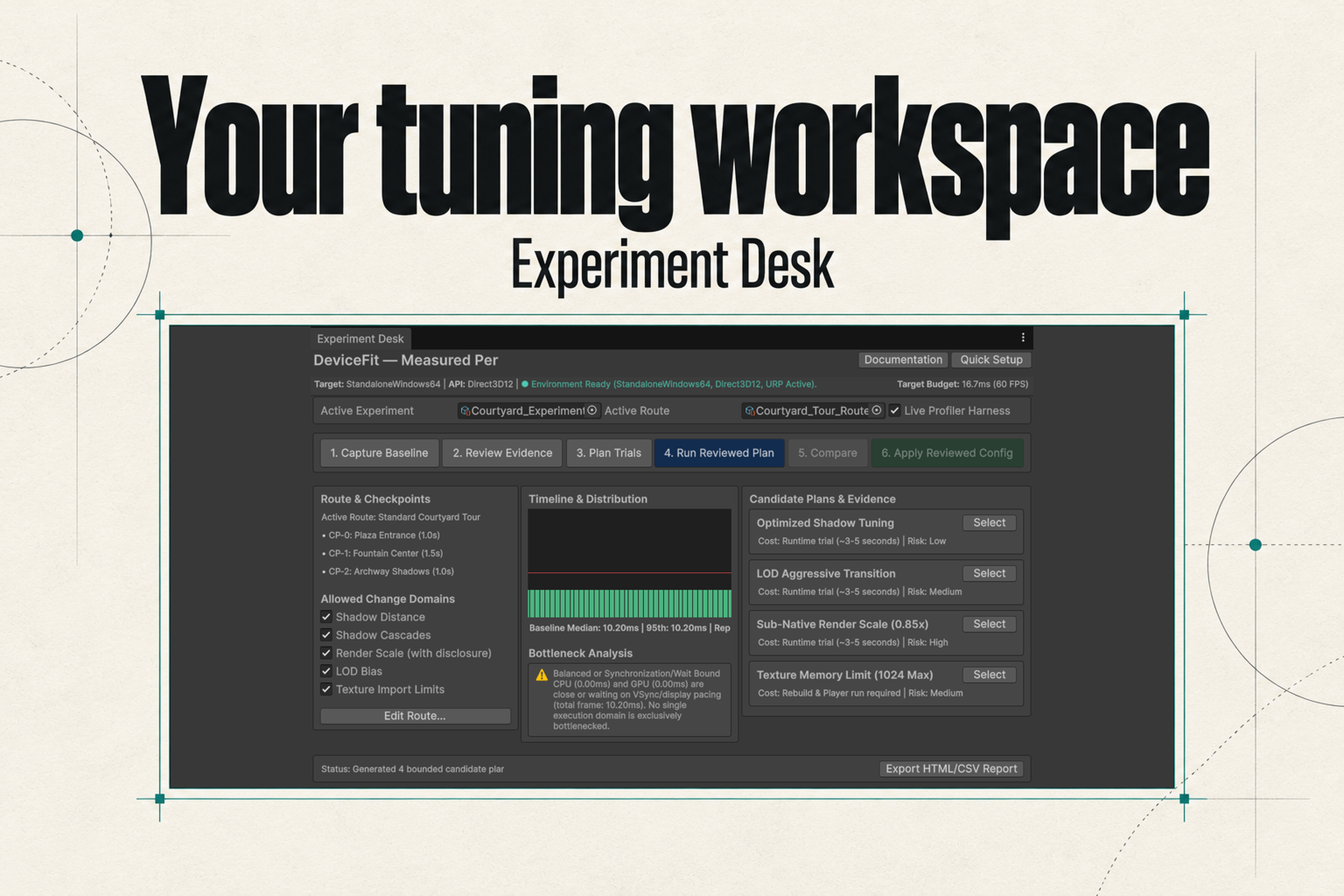Click Active Route: Standard Courtyard Tour text
Viewport: 1344px width, 896px height.
(400, 517)
